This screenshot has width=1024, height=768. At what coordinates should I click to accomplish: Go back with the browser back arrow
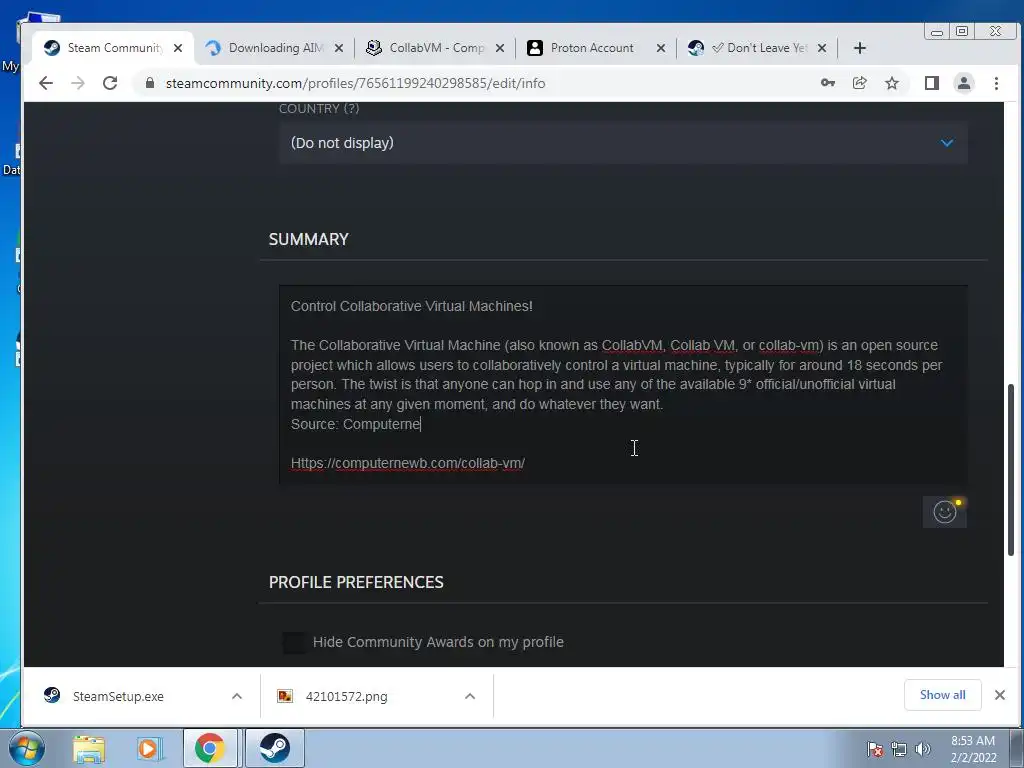(46, 83)
